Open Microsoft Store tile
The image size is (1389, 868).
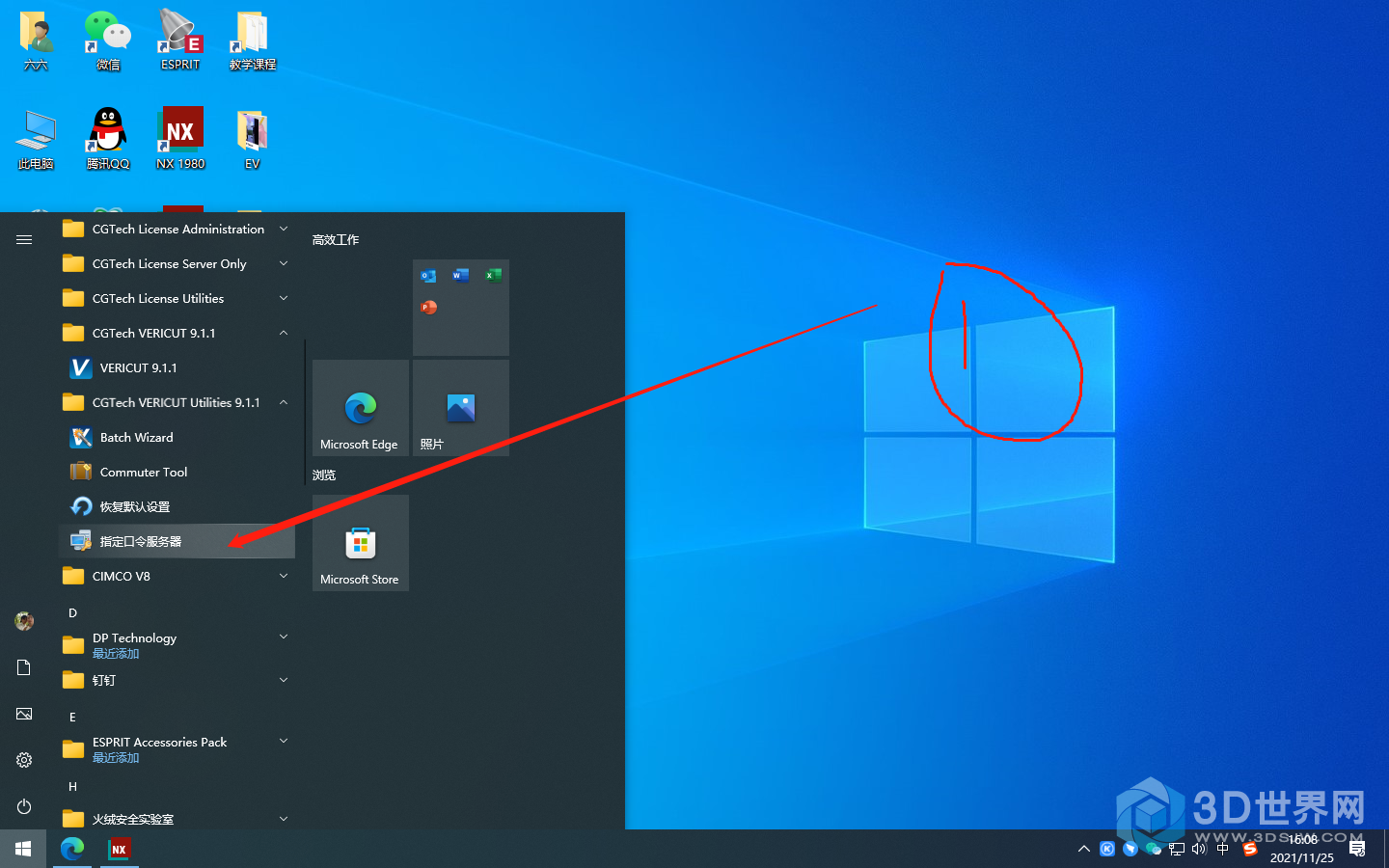(361, 543)
